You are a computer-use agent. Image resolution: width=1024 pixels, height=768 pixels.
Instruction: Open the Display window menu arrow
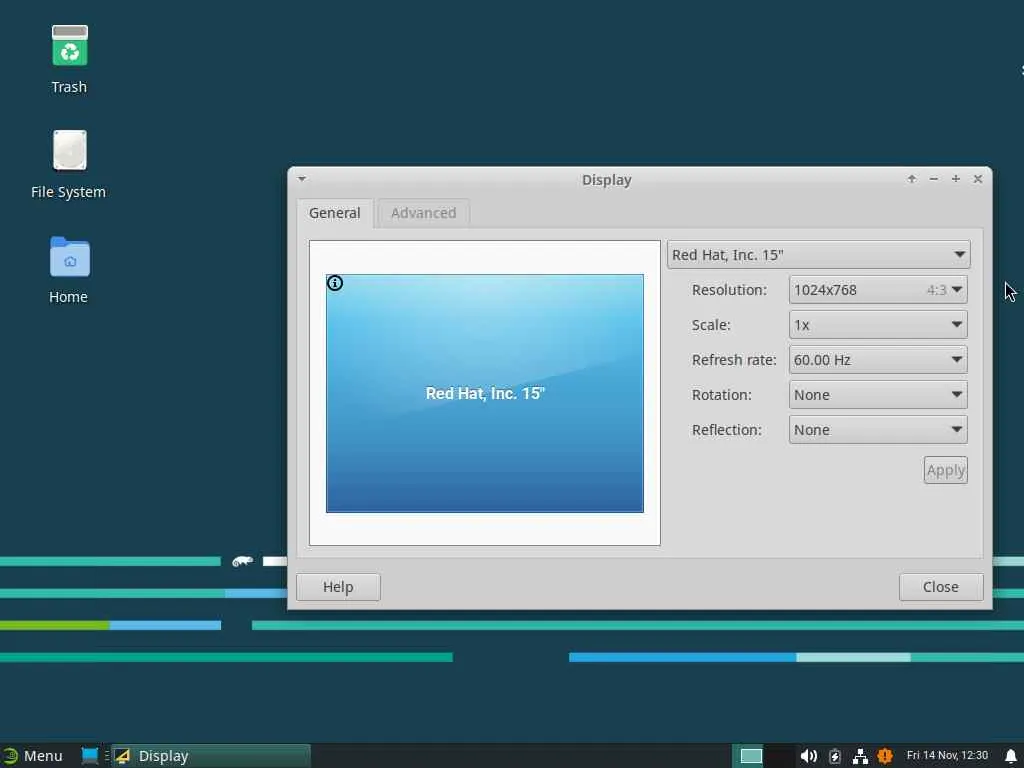[x=302, y=179]
